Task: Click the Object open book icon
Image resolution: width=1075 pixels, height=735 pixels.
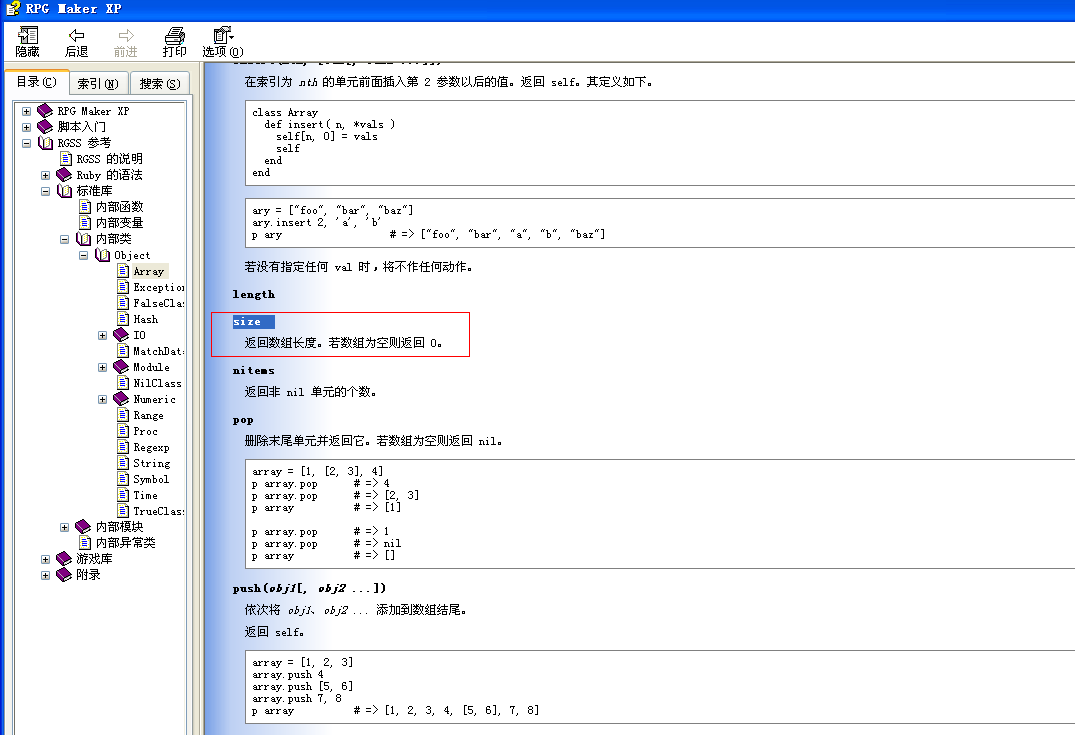Action: coord(103,255)
